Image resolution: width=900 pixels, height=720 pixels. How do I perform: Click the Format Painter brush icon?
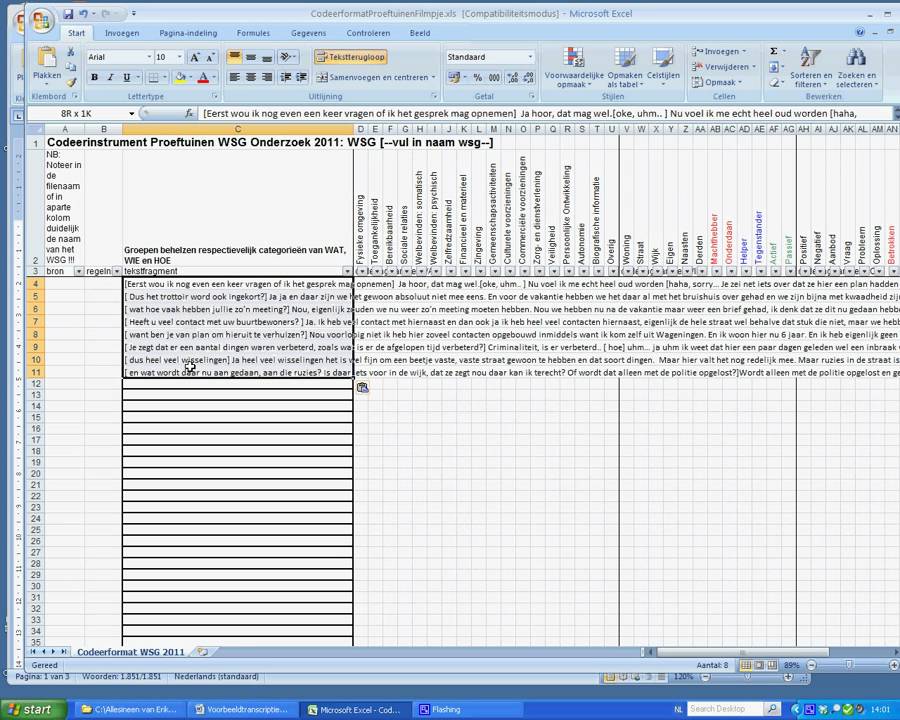(x=71, y=82)
